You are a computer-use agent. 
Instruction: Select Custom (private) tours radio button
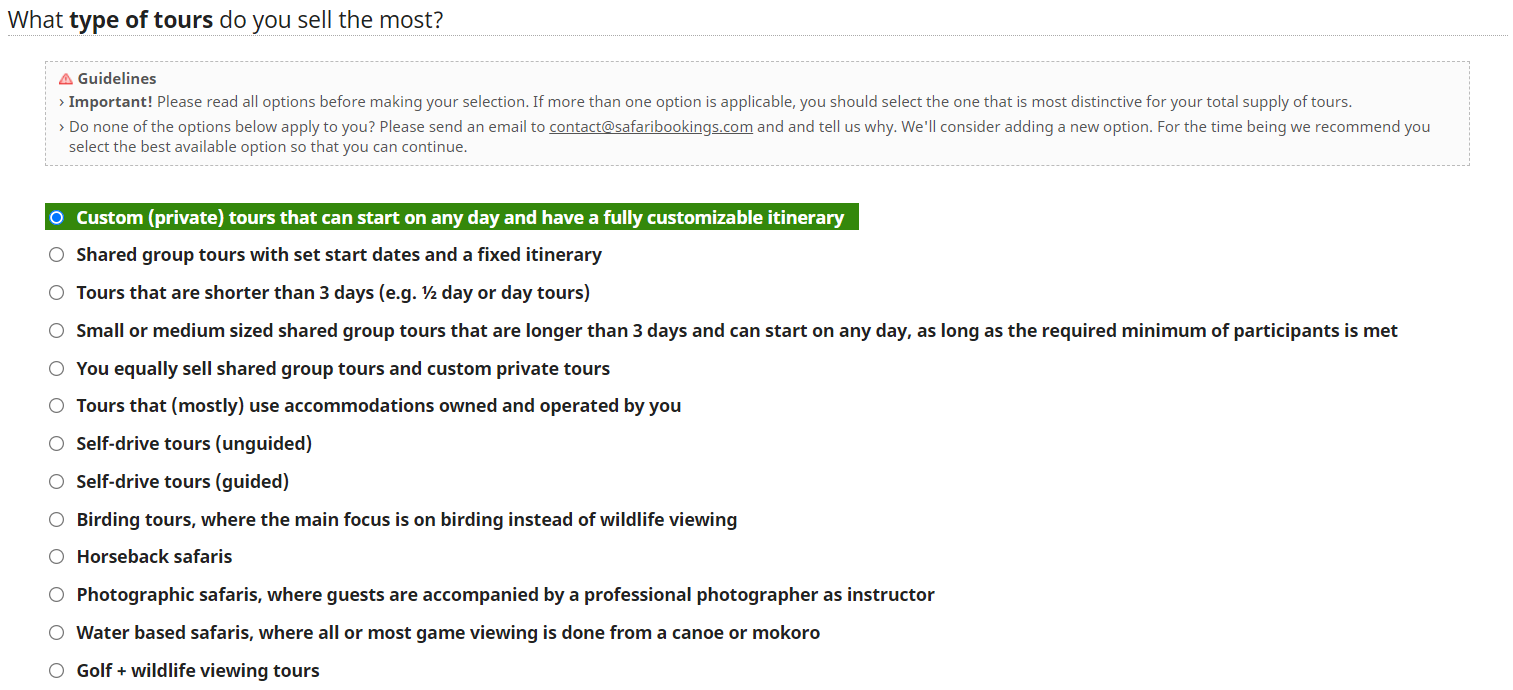coord(57,218)
